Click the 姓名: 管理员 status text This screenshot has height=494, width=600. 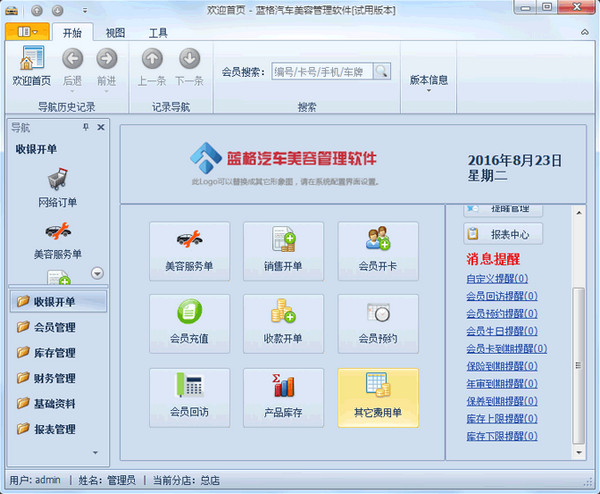pyautogui.click(x=107, y=480)
